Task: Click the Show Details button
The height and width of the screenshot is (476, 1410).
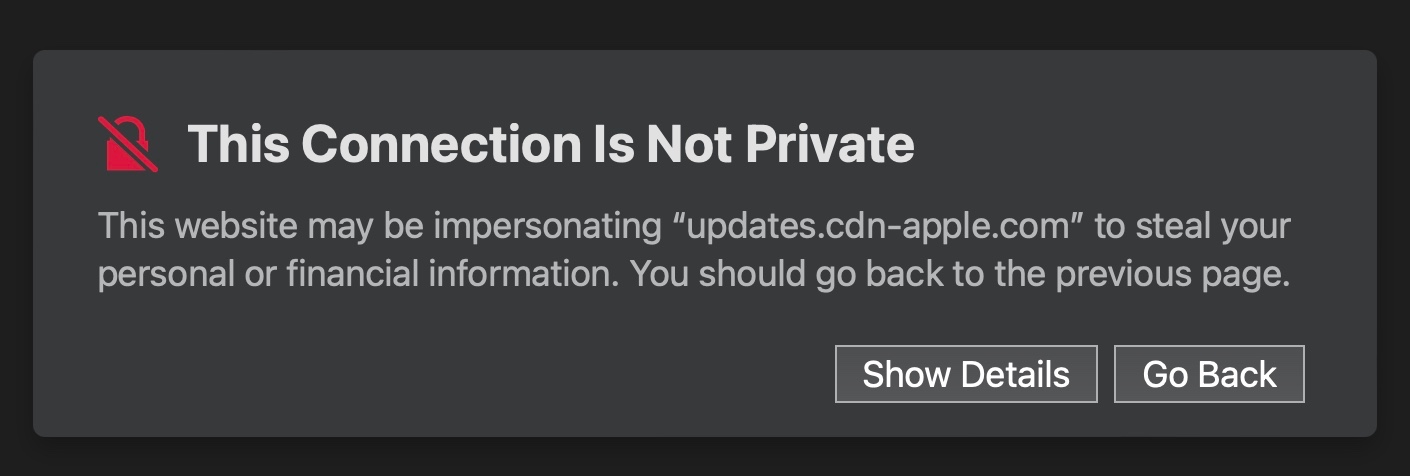Action: click(x=966, y=374)
